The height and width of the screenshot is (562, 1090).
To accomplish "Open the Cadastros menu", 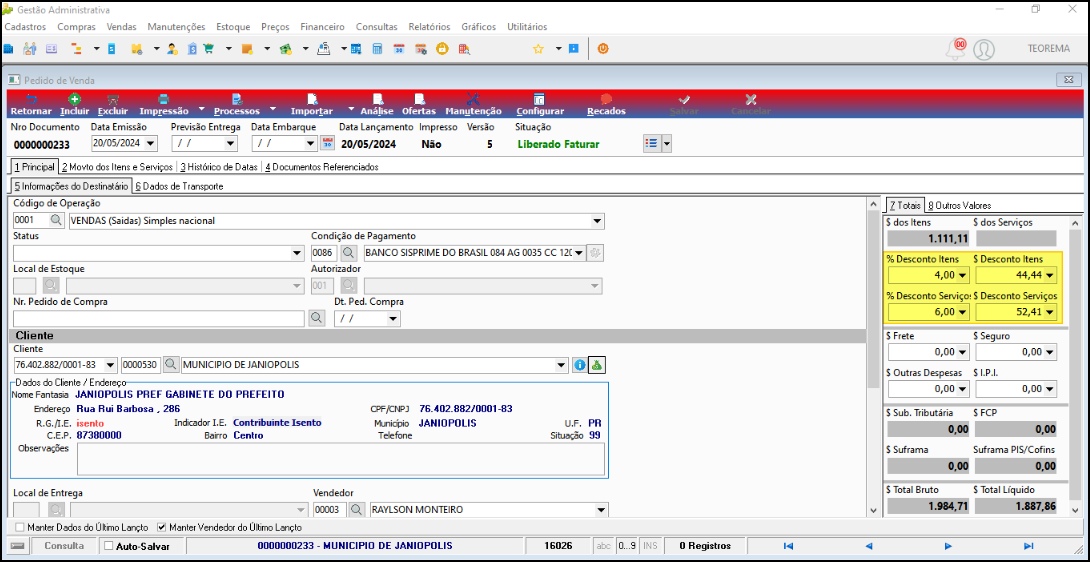I will pos(25,27).
